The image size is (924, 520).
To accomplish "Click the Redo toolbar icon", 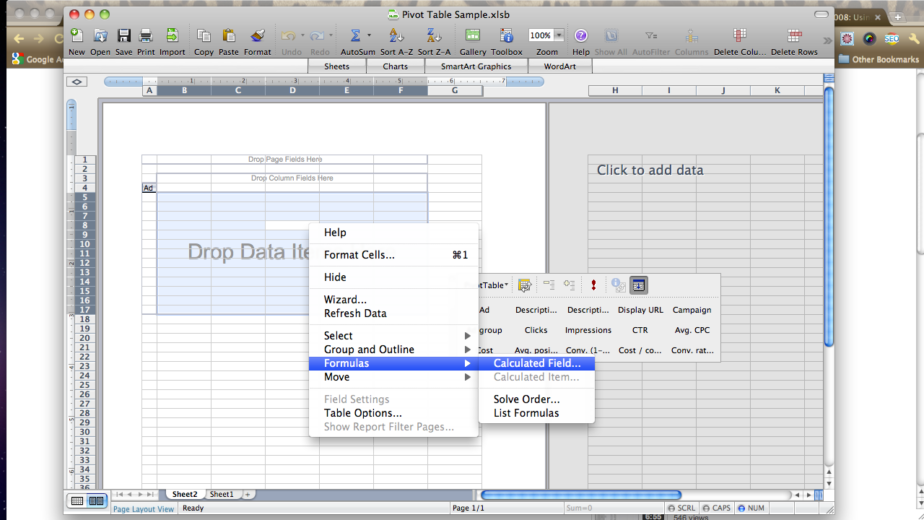I will tap(317, 36).
